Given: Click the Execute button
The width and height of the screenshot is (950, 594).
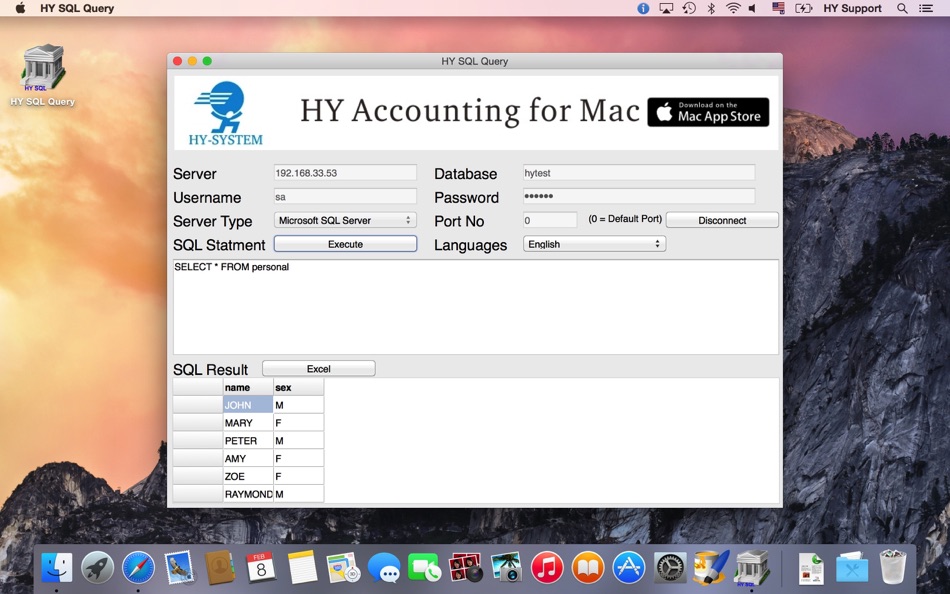Looking at the screenshot, I should 345,244.
